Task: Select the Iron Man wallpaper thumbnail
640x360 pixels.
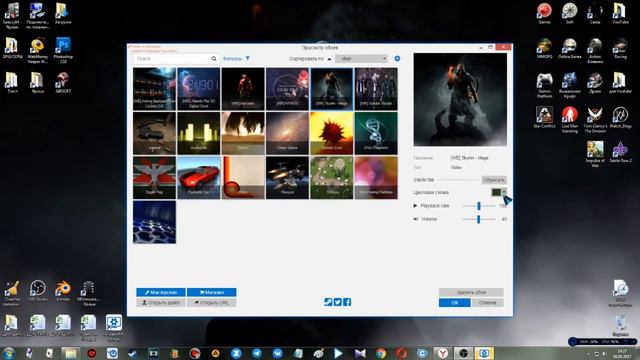Action: (x=243, y=89)
